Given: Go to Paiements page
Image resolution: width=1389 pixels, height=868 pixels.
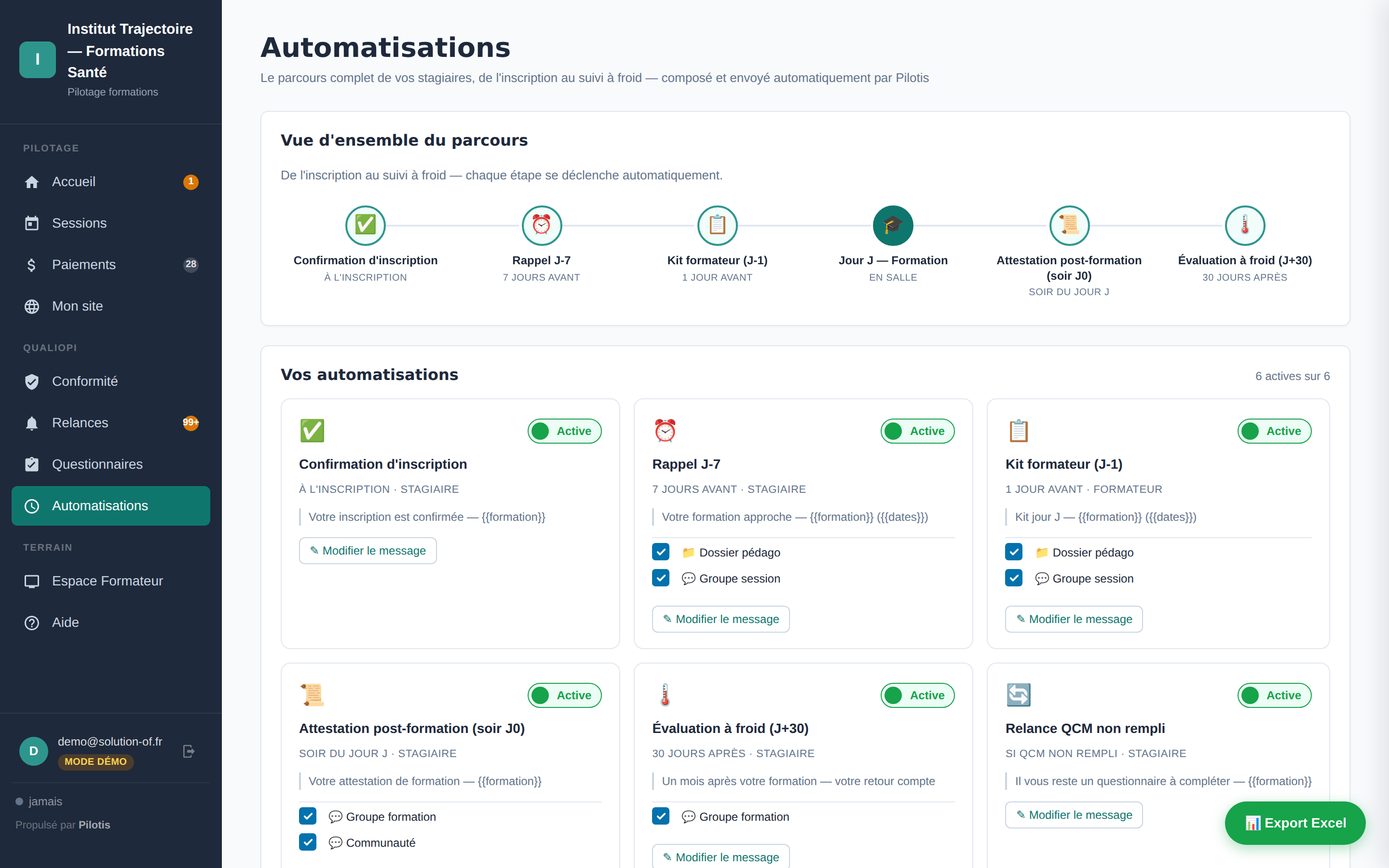Looking at the screenshot, I should click(111, 265).
